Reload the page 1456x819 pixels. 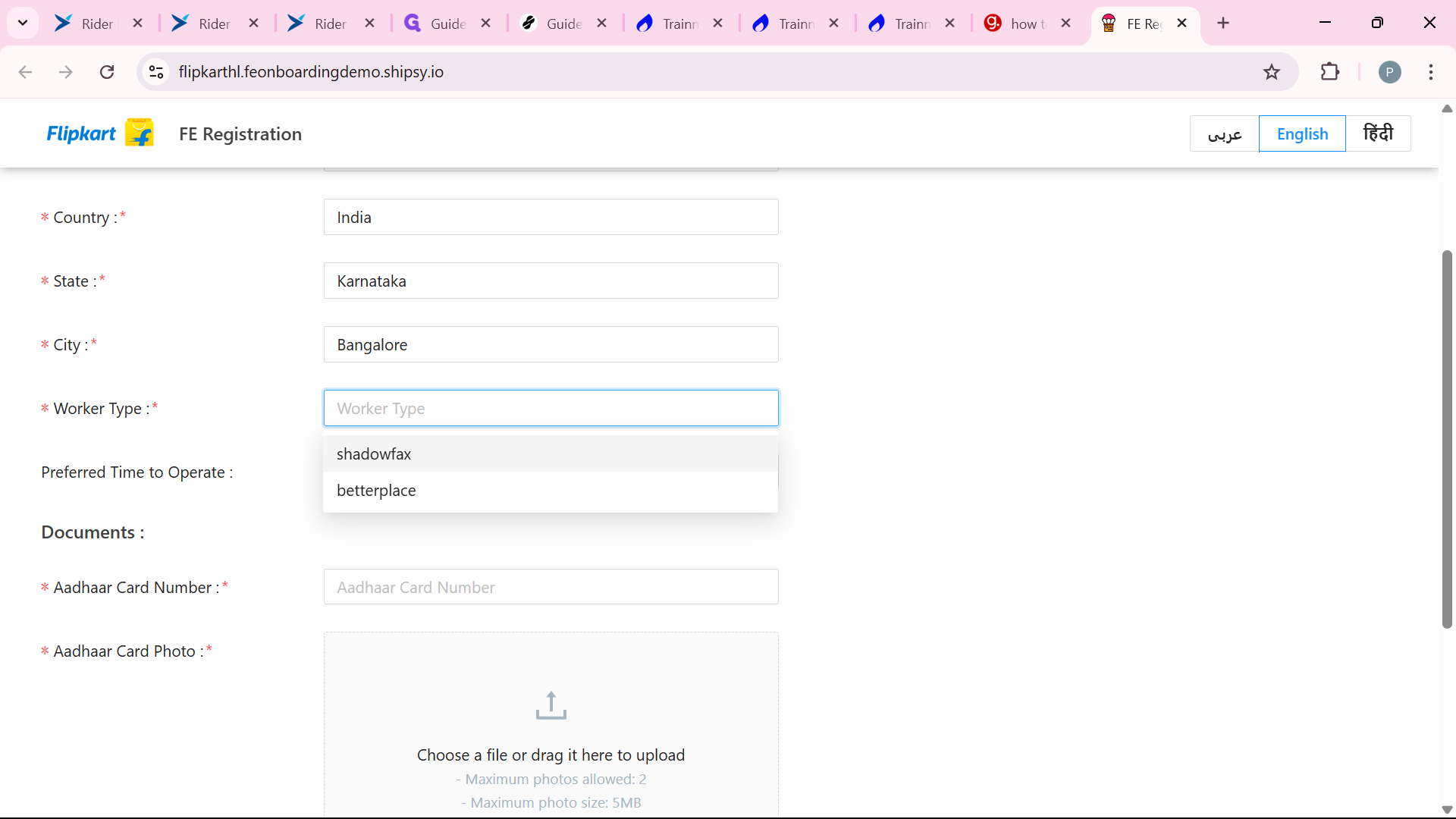[107, 72]
